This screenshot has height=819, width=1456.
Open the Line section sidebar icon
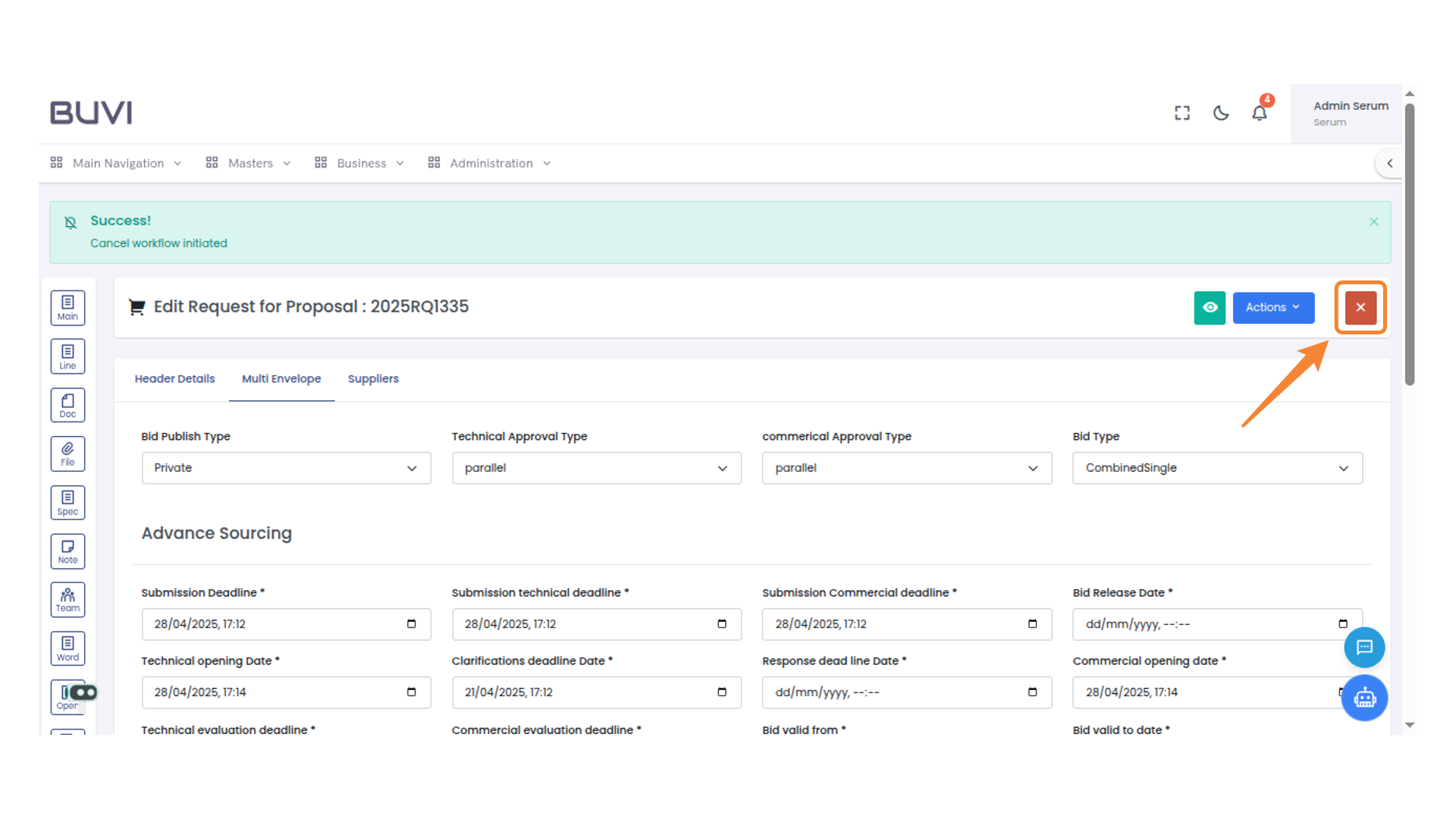[x=67, y=356]
